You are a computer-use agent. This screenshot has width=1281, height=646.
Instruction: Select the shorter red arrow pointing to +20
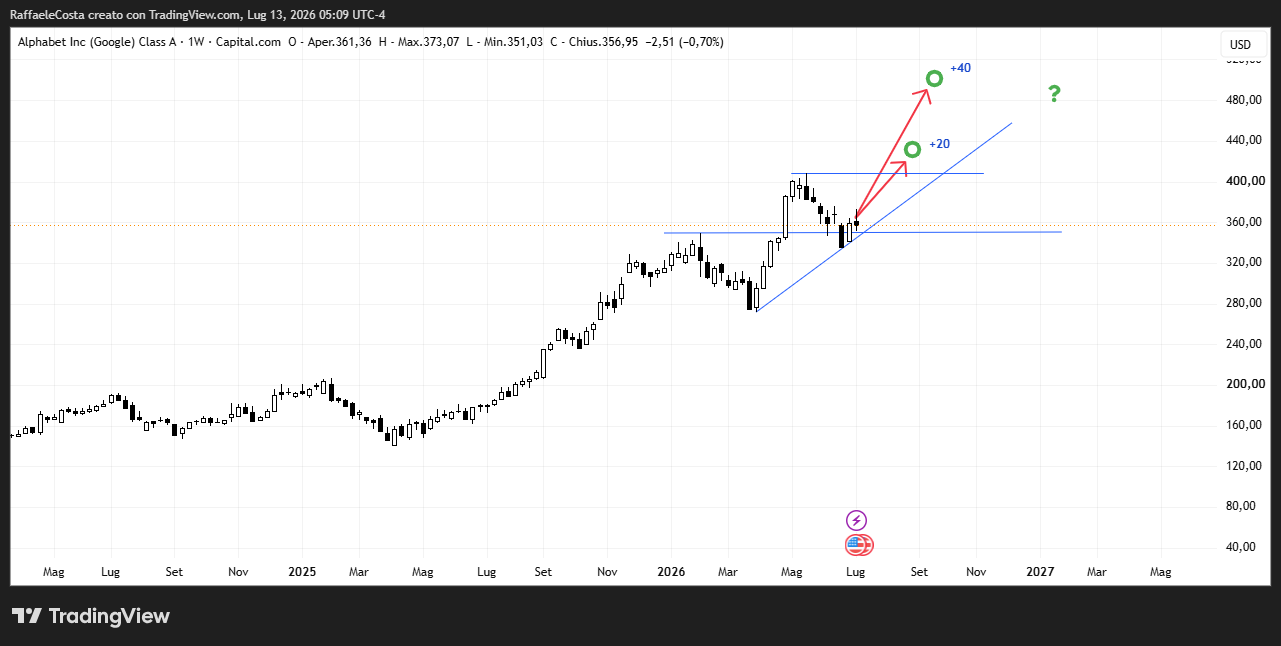[x=882, y=189]
